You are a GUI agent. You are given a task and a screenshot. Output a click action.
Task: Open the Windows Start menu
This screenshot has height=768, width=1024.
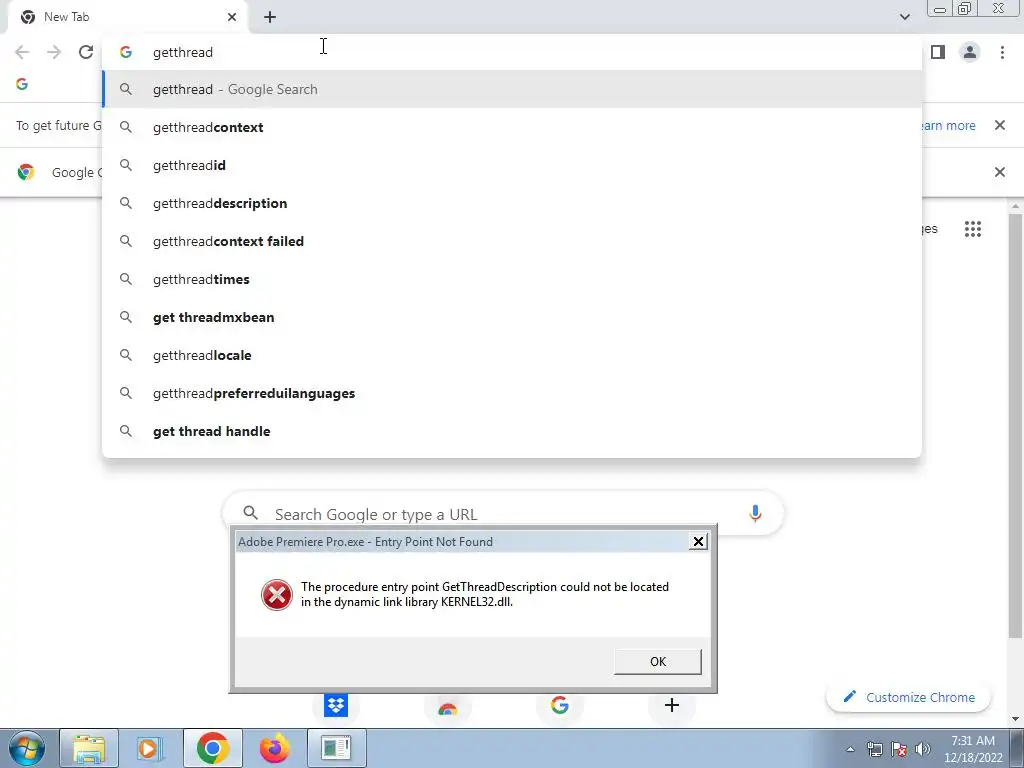(x=26, y=748)
